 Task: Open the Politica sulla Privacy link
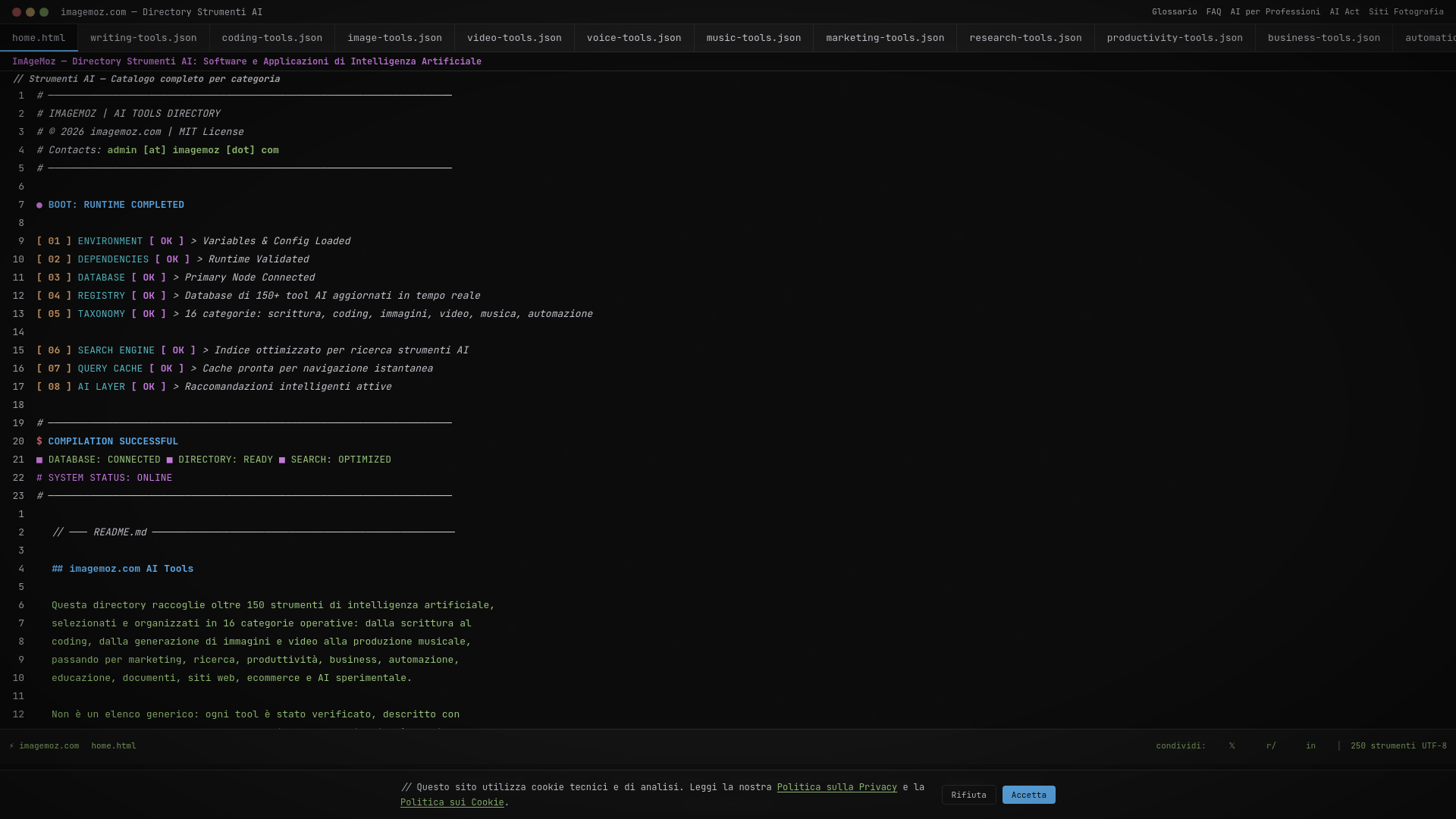(x=836, y=787)
